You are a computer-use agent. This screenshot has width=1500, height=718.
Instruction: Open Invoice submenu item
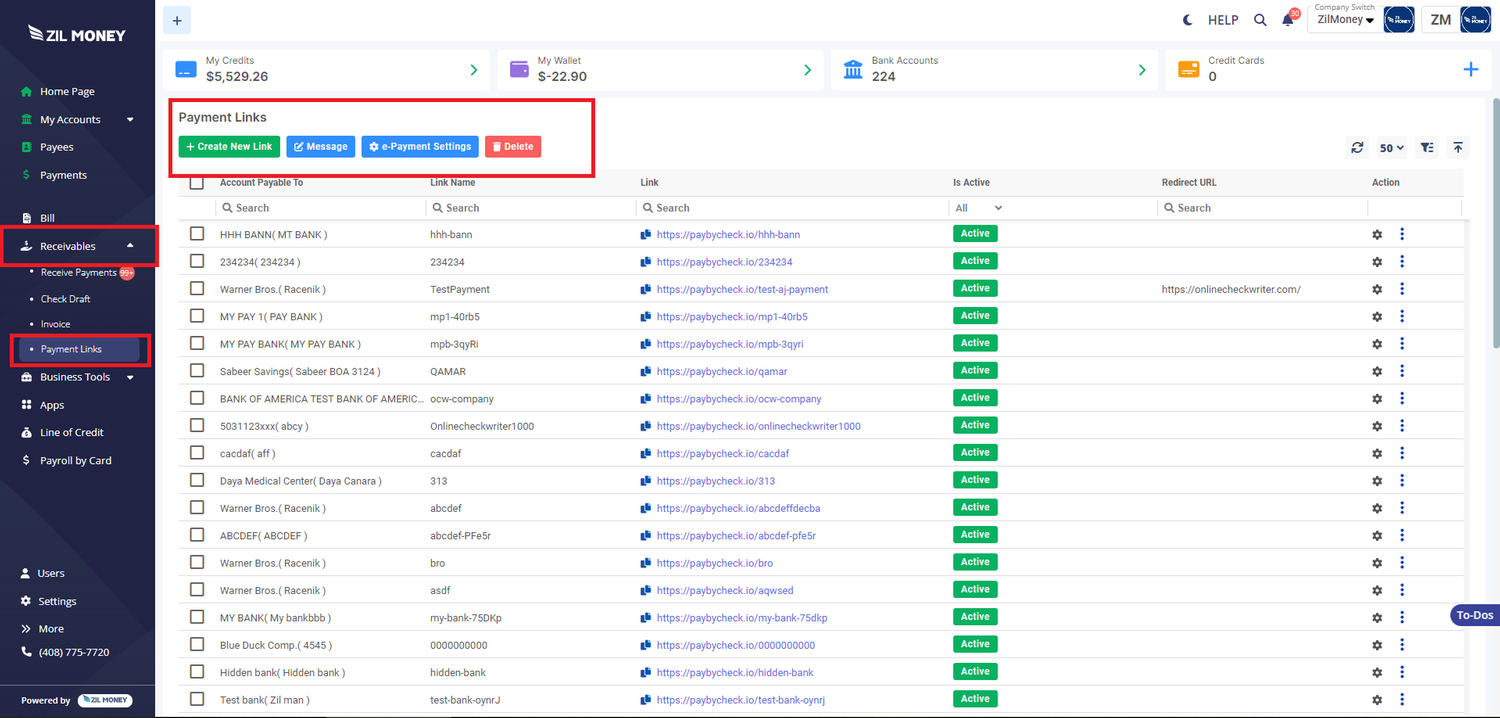(x=56, y=324)
